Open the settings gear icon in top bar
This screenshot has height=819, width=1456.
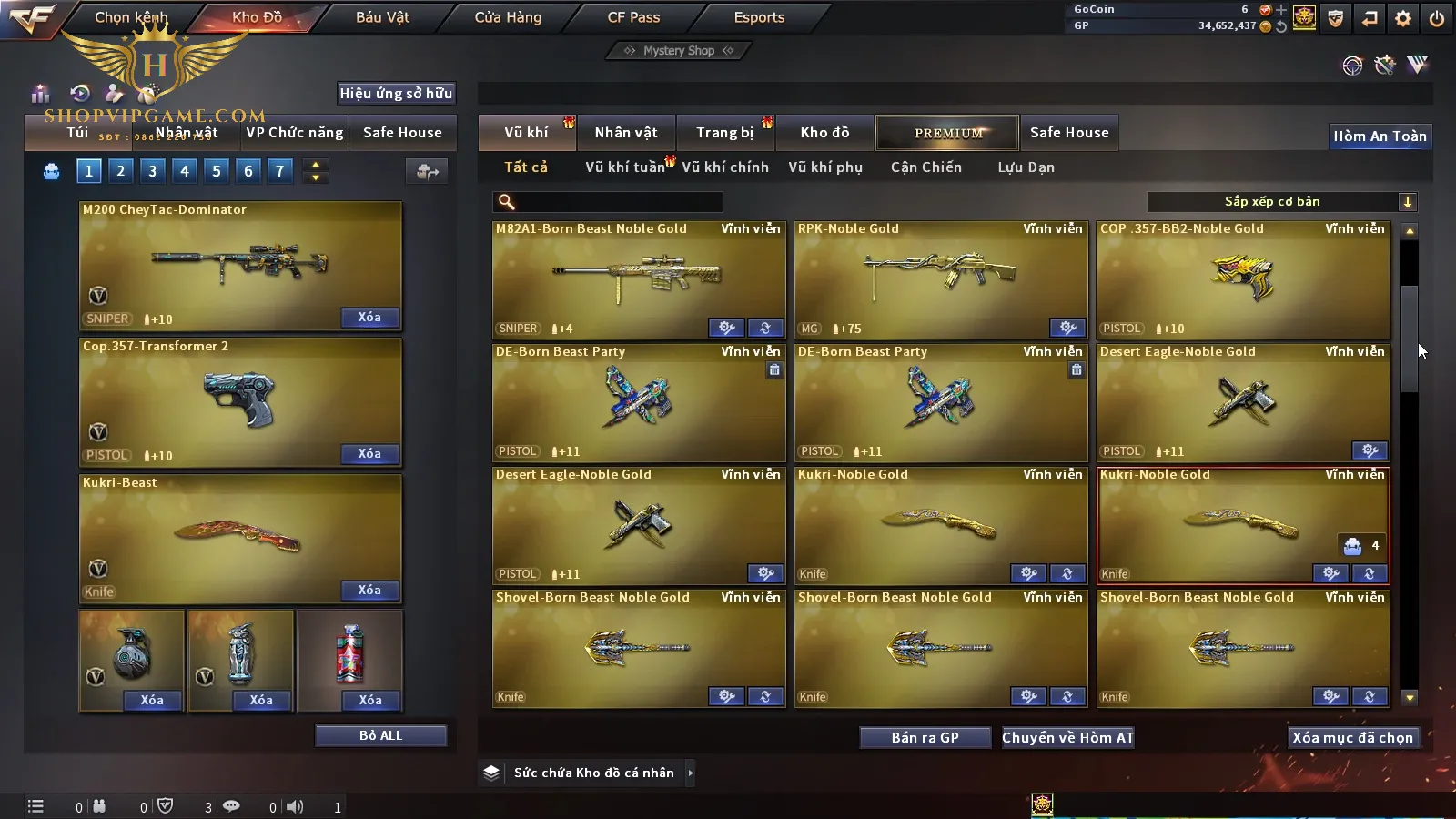(1403, 18)
